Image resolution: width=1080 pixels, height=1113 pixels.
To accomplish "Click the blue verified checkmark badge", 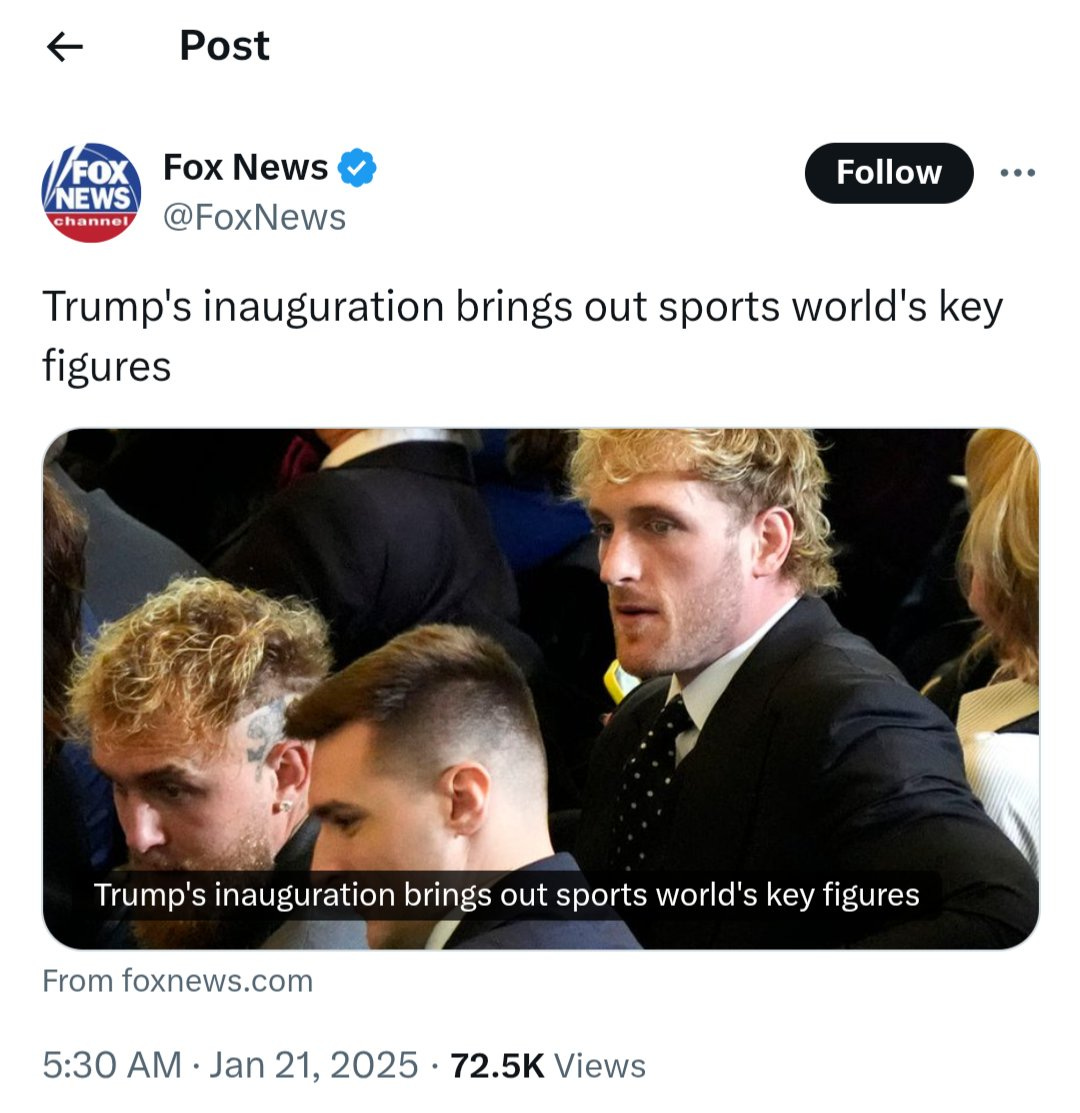I will (x=356, y=168).
